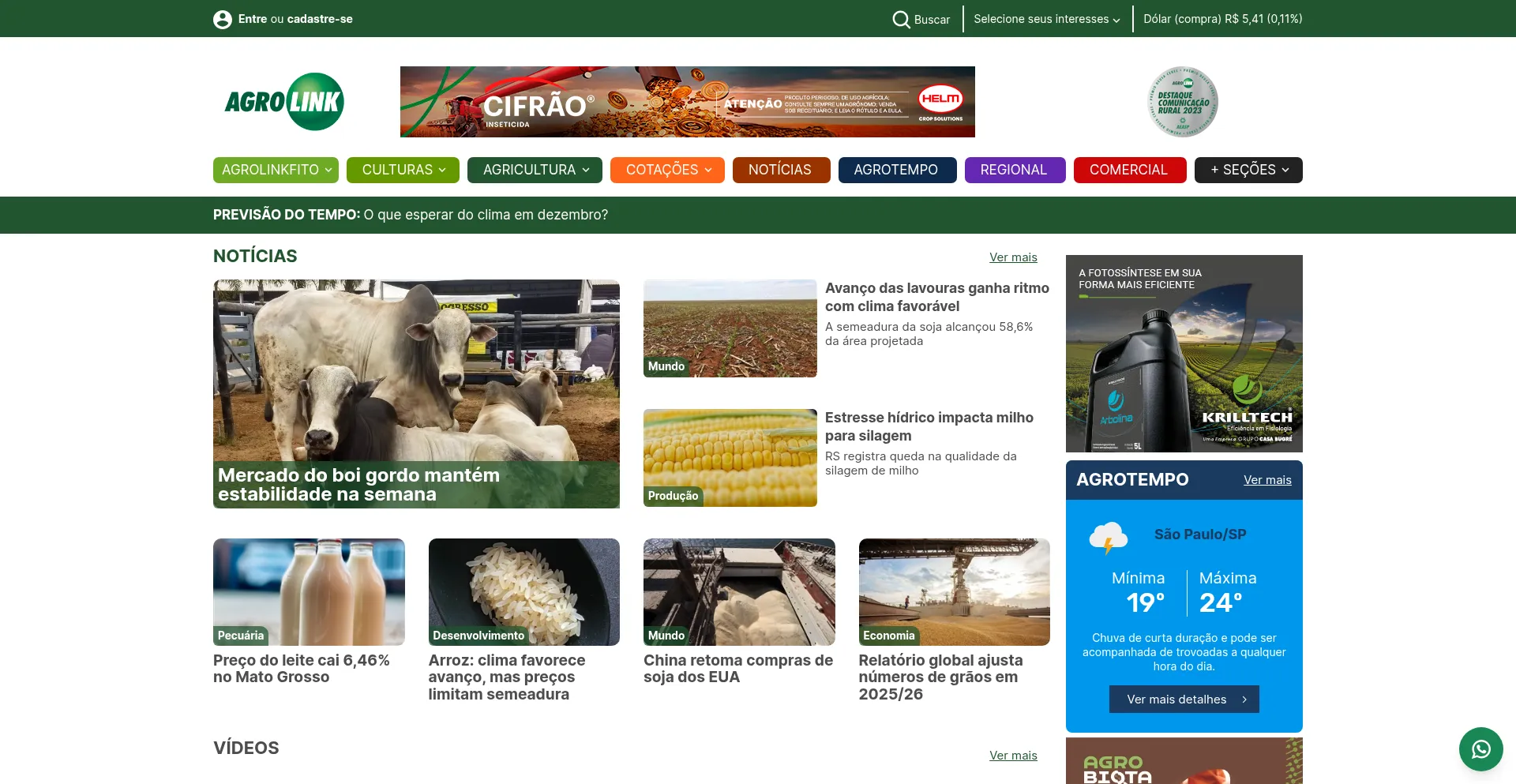The image size is (1516, 784).
Task: Open the AGROLINKFITO menu
Action: [x=275, y=170]
